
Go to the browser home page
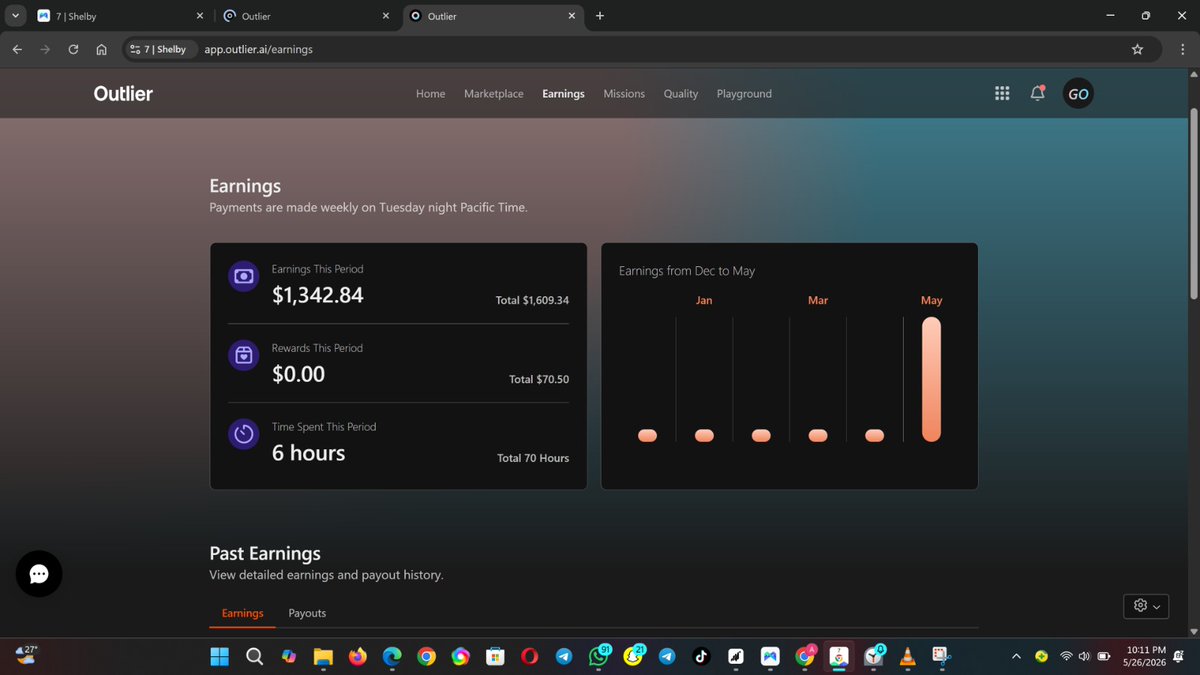101,49
